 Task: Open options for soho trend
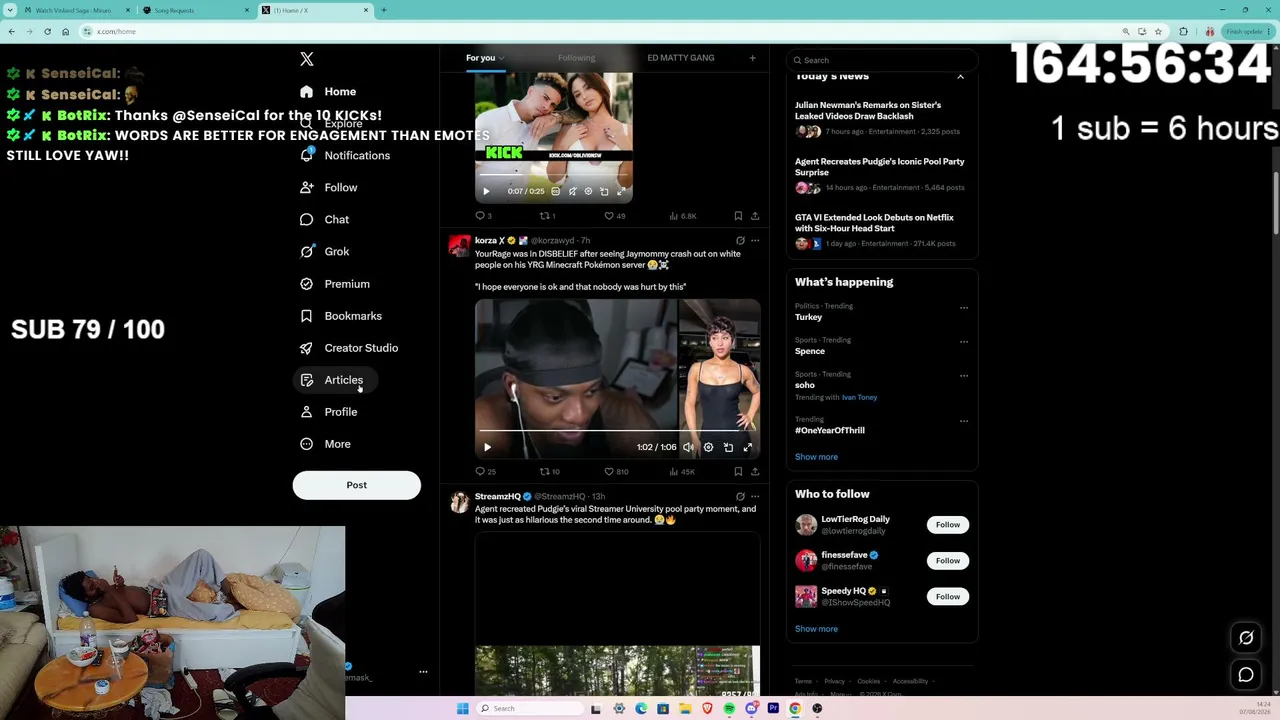click(x=964, y=376)
